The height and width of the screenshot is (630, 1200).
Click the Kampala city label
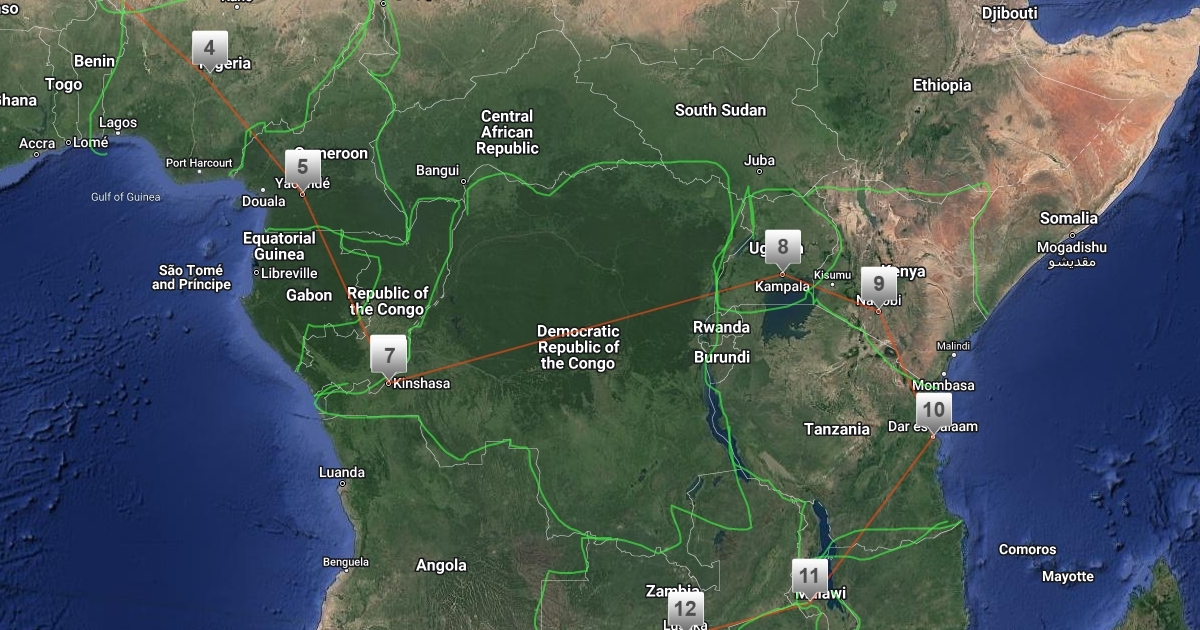pos(782,287)
